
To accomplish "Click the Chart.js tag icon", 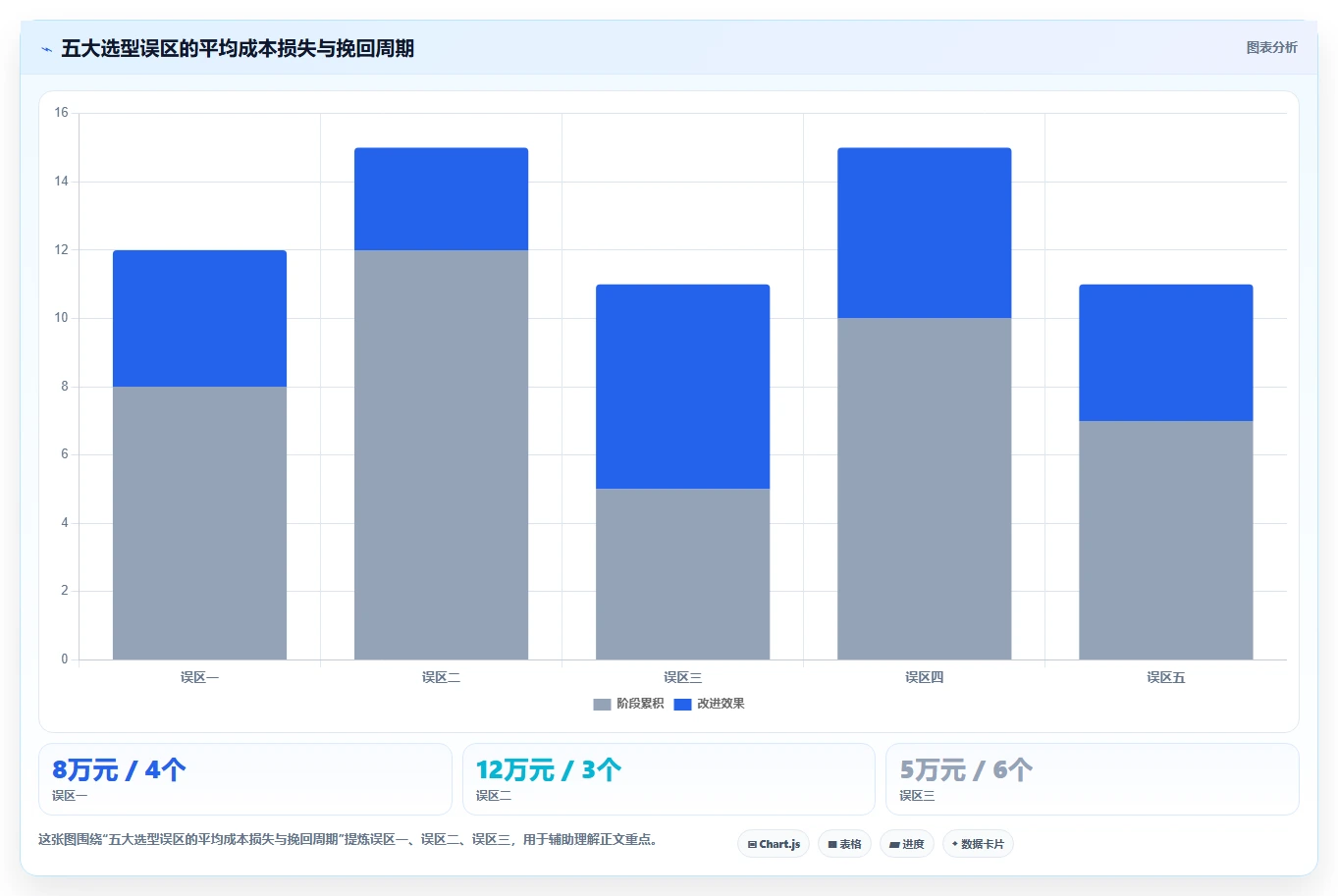I will click(752, 844).
